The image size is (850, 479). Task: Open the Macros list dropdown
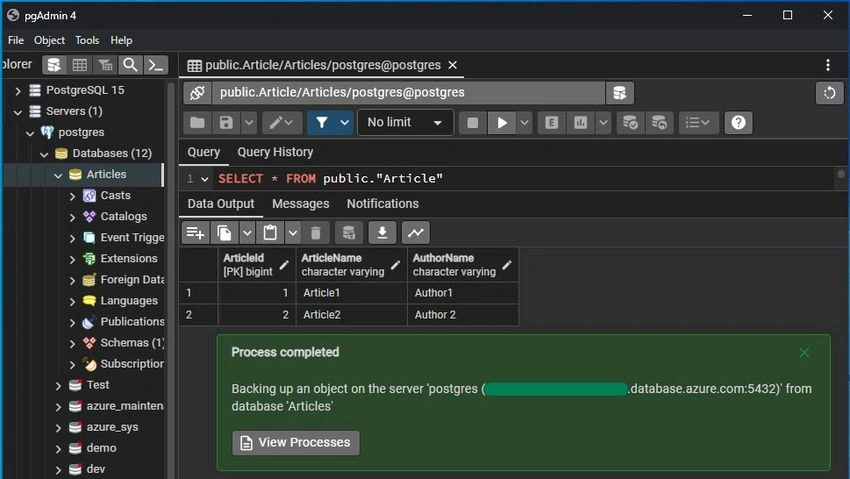pyautogui.click(x=698, y=123)
